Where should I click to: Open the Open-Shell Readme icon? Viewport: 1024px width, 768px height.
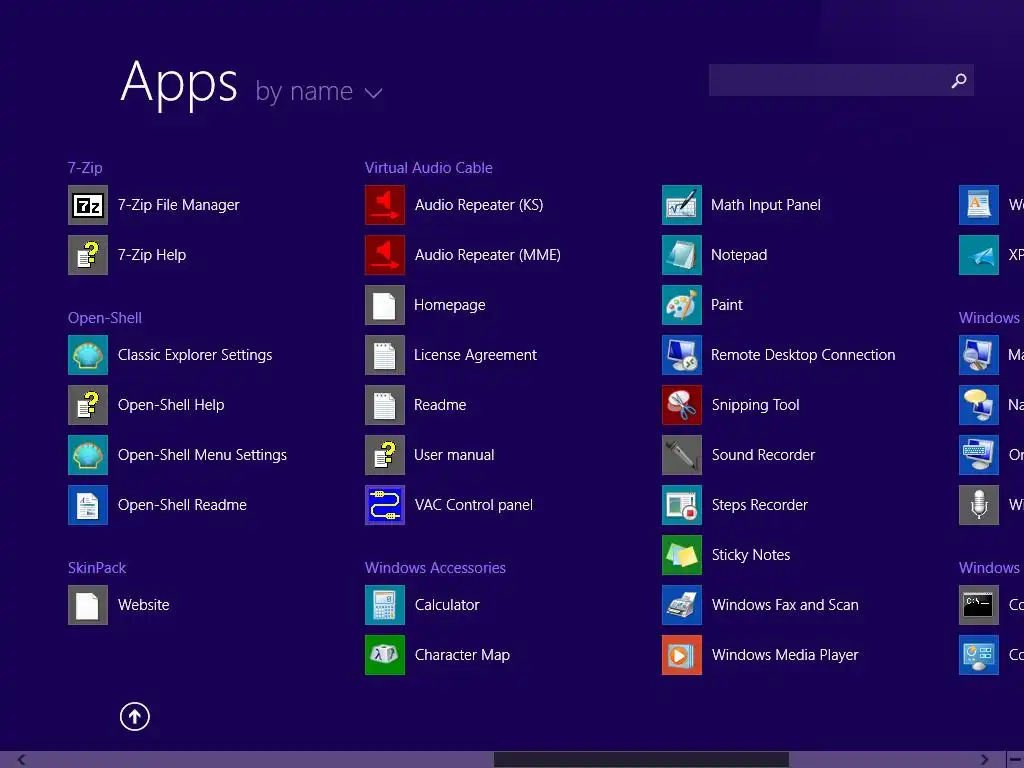[88, 505]
